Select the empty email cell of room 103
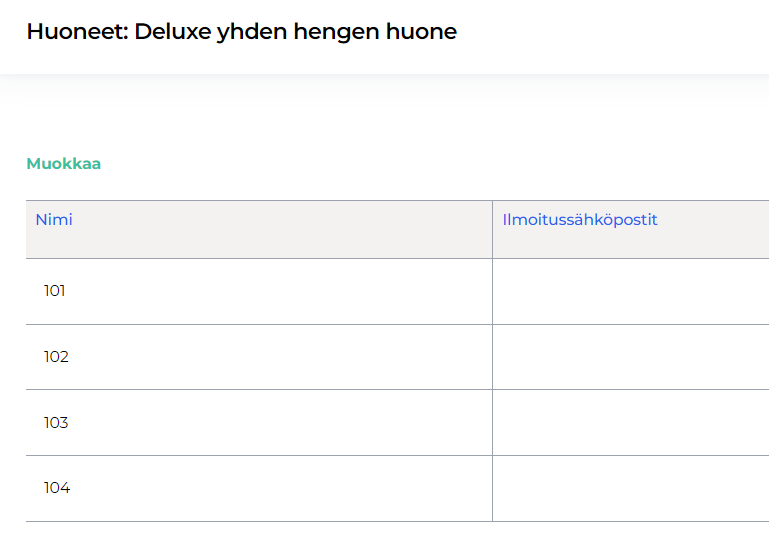 pos(630,423)
